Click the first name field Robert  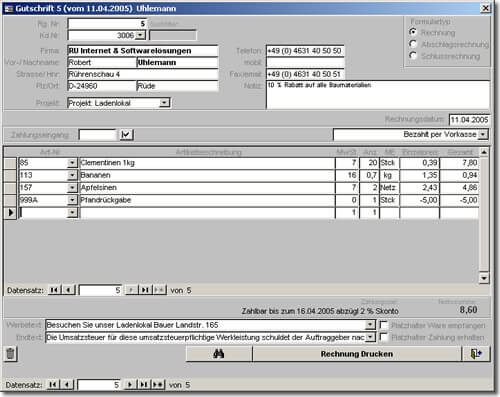pos(102,62)
